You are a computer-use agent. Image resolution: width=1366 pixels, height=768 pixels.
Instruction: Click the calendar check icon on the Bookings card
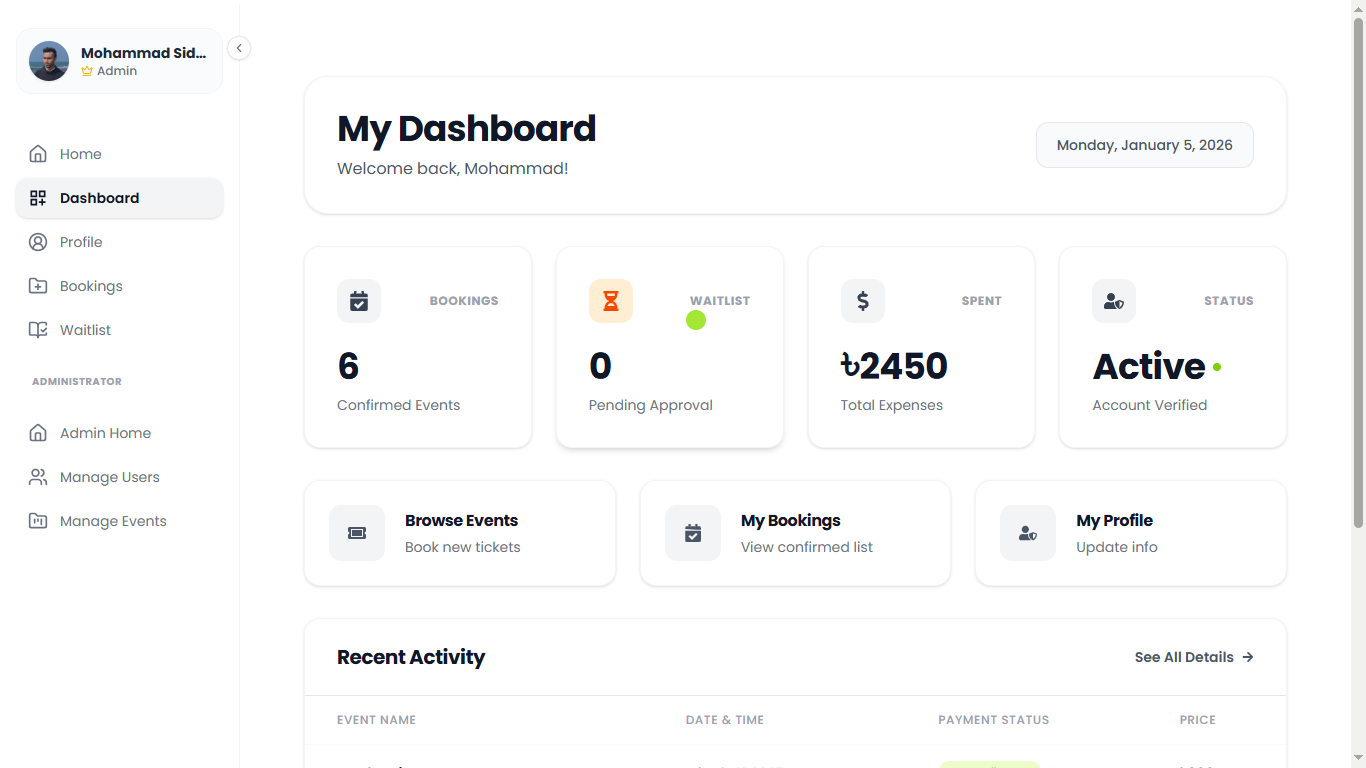coord(359,300)
